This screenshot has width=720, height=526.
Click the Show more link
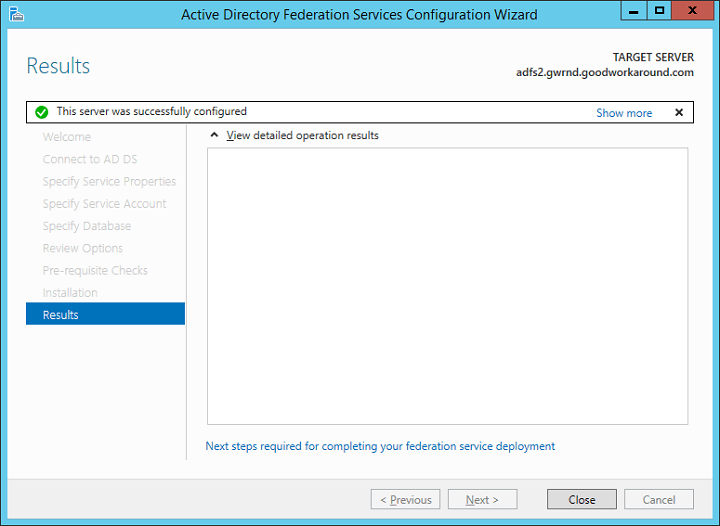click(624, 113)
